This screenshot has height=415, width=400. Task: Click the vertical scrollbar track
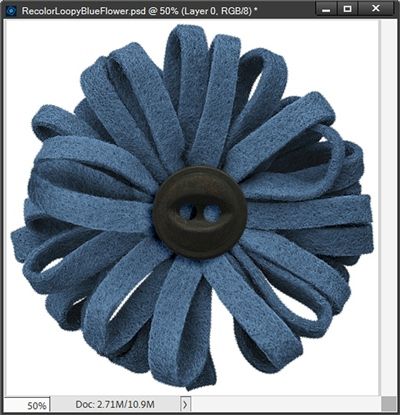388,207
